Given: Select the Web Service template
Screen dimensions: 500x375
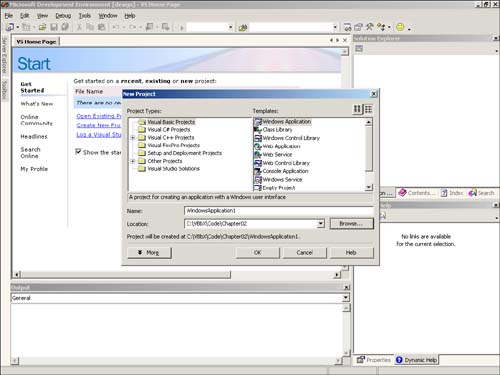Looking at the screenshot, I should [273, 155].
